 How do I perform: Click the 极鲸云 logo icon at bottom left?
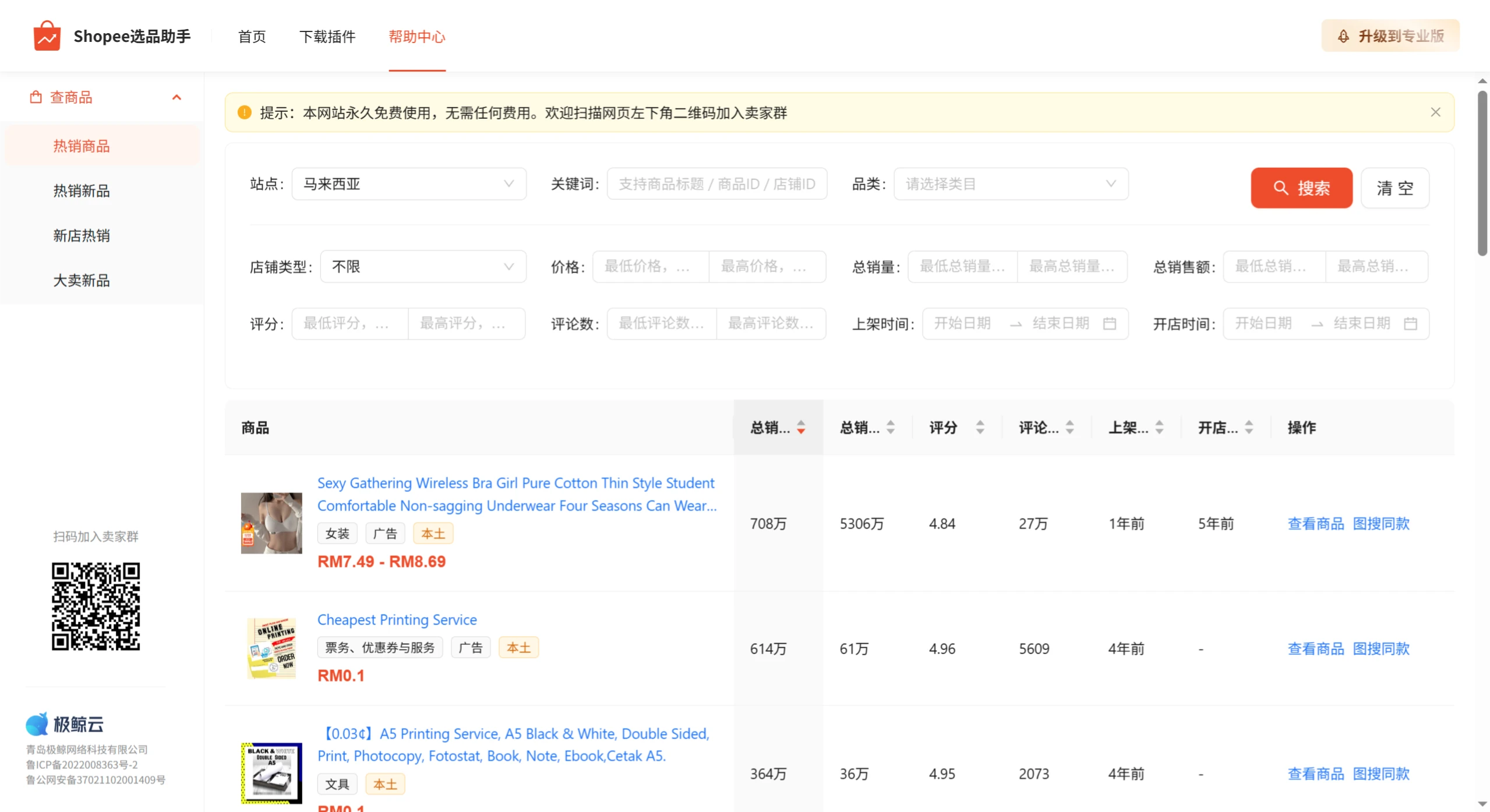click(x=37, y=723)
